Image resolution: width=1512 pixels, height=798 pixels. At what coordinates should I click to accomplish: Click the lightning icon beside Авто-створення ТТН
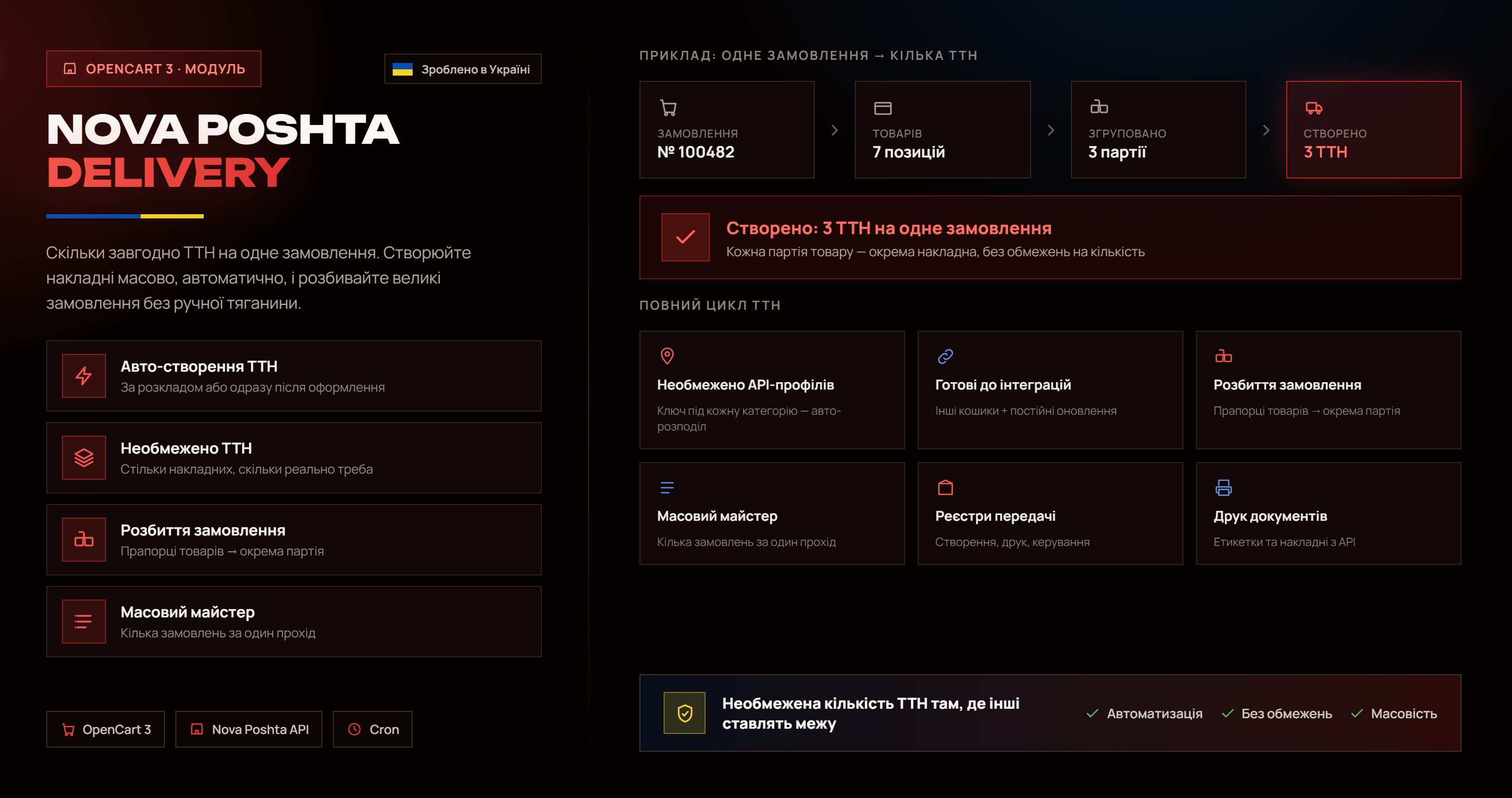click(x=84, y=375)
